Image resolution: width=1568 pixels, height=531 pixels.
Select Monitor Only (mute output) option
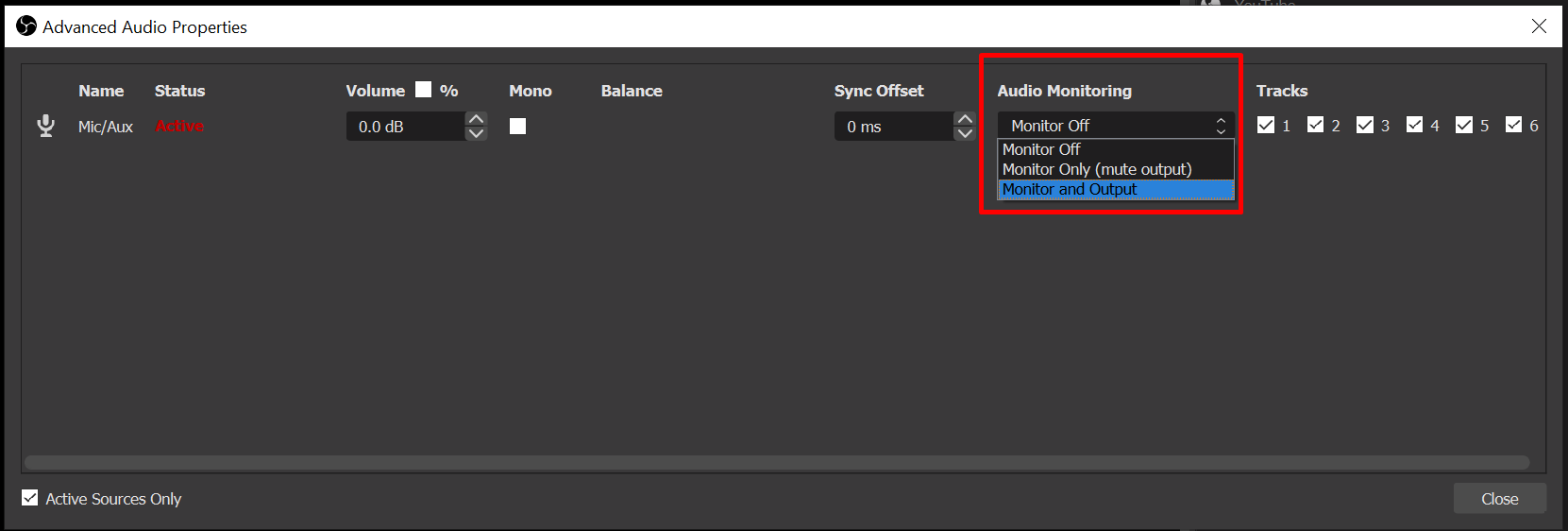1116,169
